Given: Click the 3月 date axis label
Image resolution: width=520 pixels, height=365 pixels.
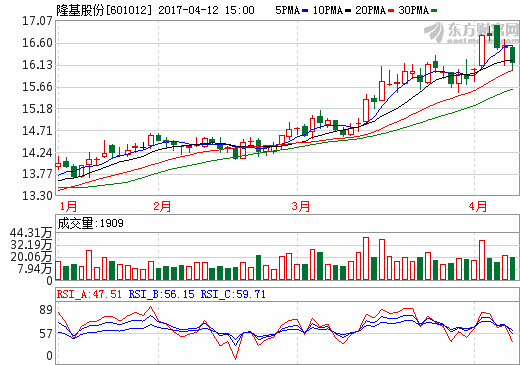Looking at the screenshot, I should 301,206.
